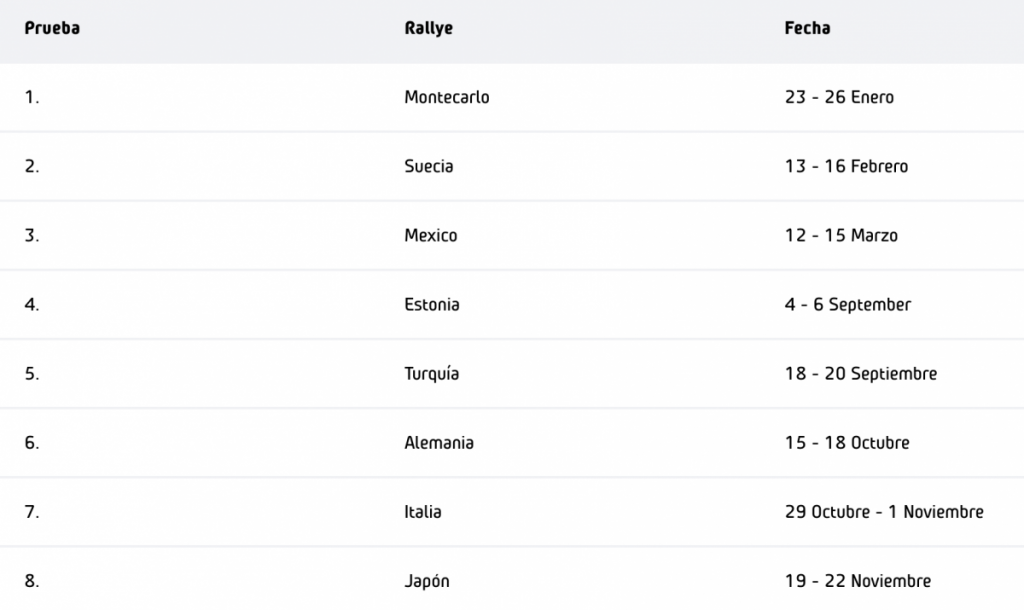
Task: Select the 18 - 20 Septiembre date
Action: 861,374
